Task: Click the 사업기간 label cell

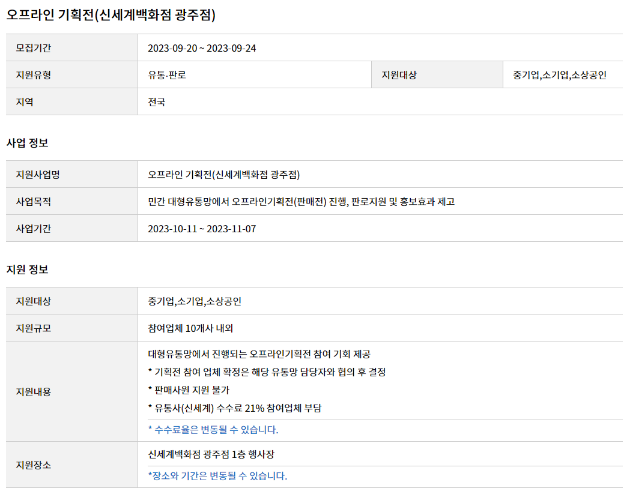Action: (x=72, y=228)
